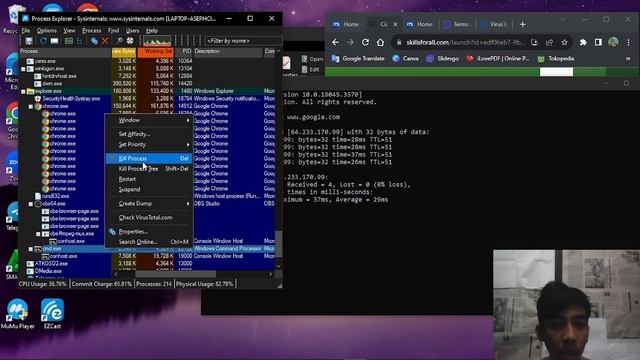Bookmark this page with the star icon
Image resolution: width=640 pixels, height=360 pixels.
click(x=564, y=42)
